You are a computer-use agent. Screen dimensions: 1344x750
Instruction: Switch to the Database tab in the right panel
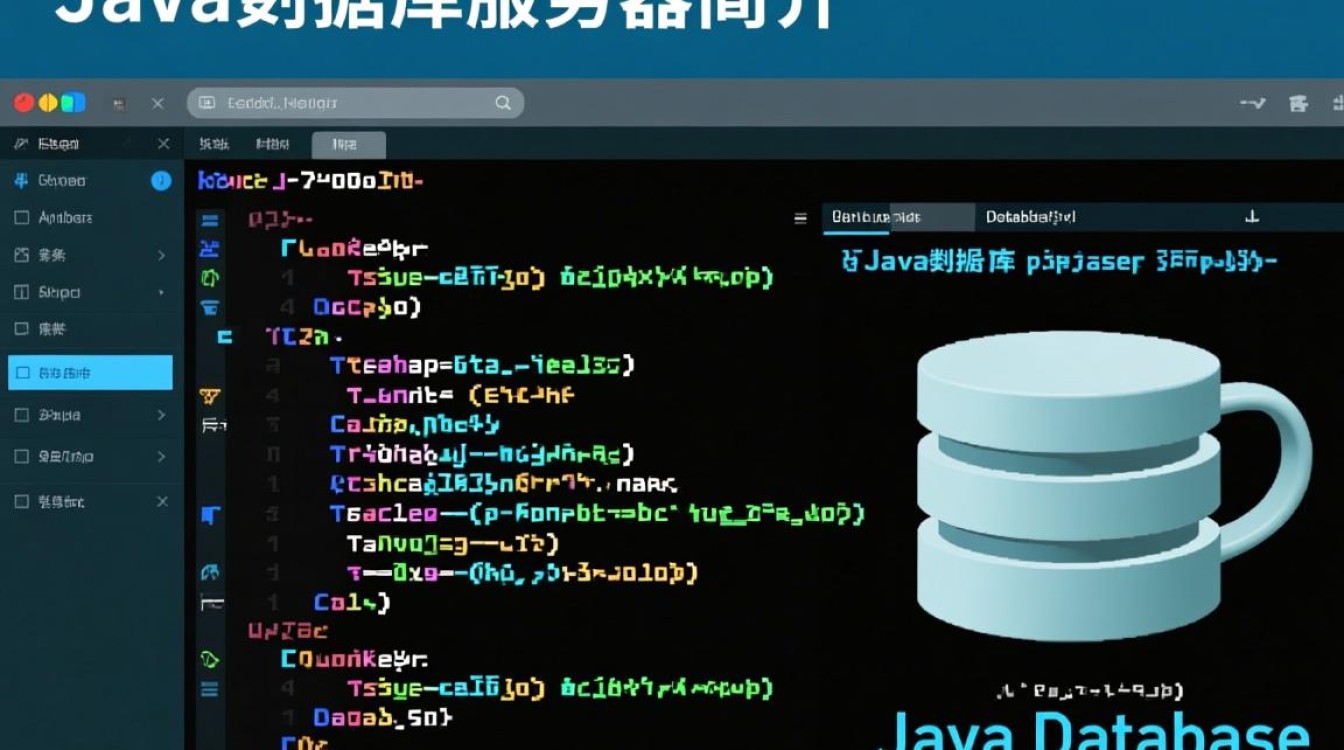coord(1028,217)
